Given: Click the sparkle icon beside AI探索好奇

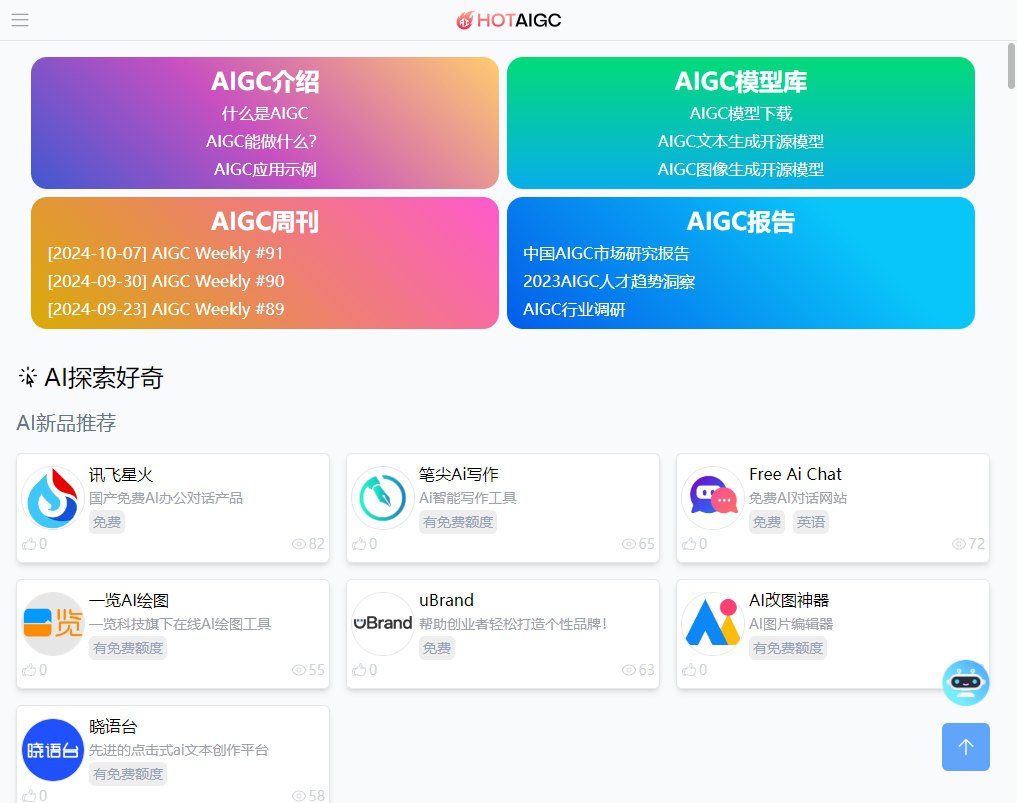Looking at the screenshot, I should coord(28,377).
